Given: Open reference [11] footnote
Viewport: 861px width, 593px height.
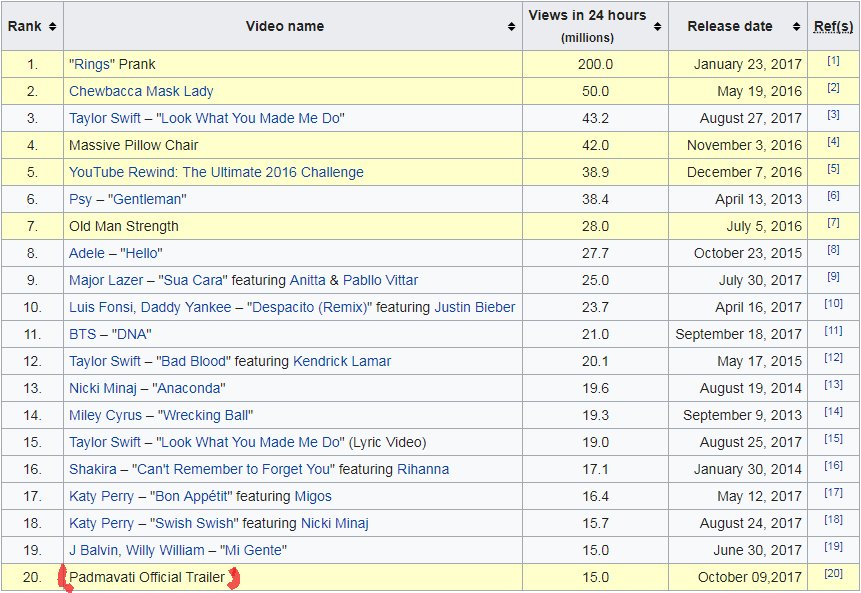Looking at the screenshot, I should pos(834,330).
